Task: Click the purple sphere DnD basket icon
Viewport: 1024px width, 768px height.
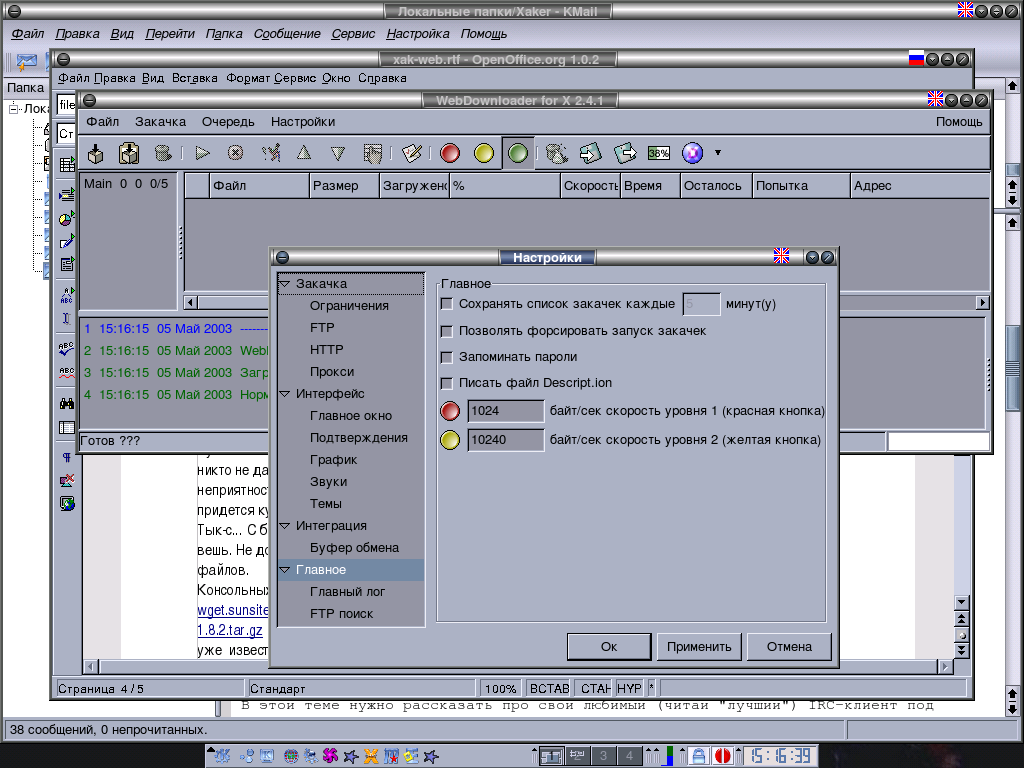Action: tap(692, 153)
